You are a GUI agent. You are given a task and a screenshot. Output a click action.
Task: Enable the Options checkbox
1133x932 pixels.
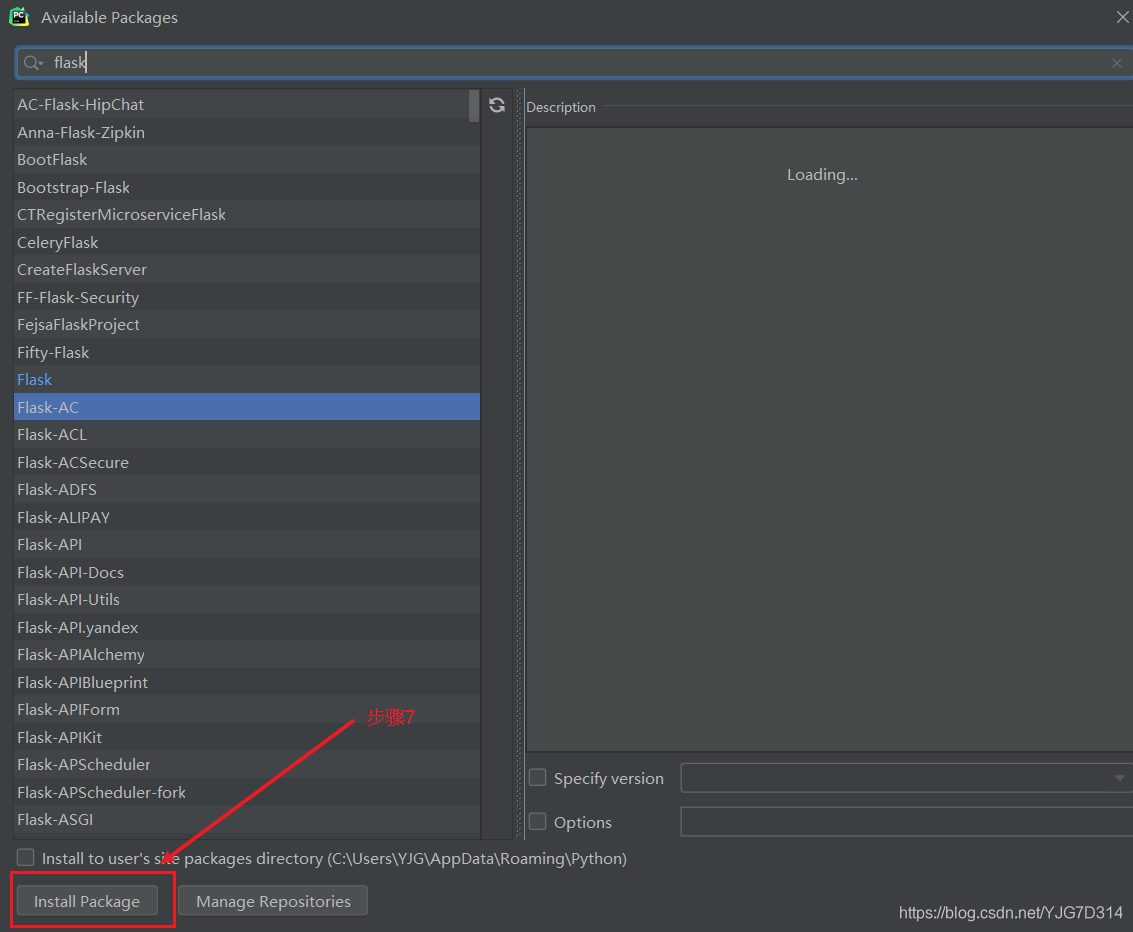click(538, 821)
